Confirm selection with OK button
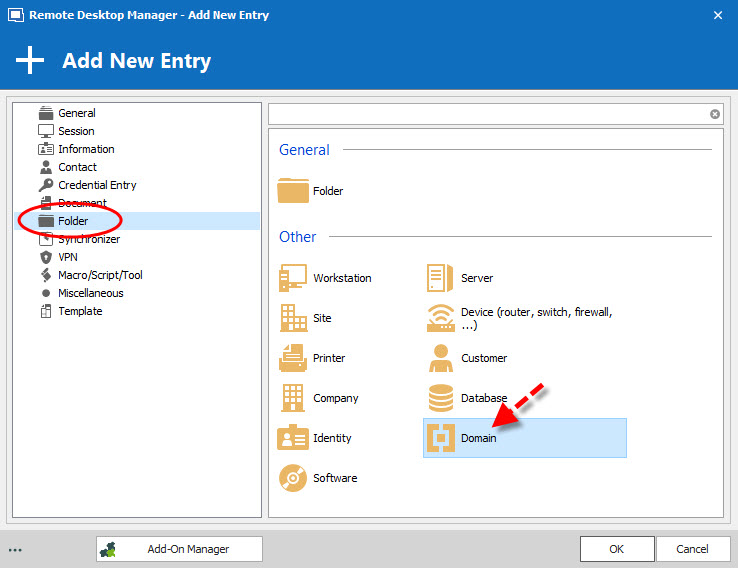 (x=616, y=549)
